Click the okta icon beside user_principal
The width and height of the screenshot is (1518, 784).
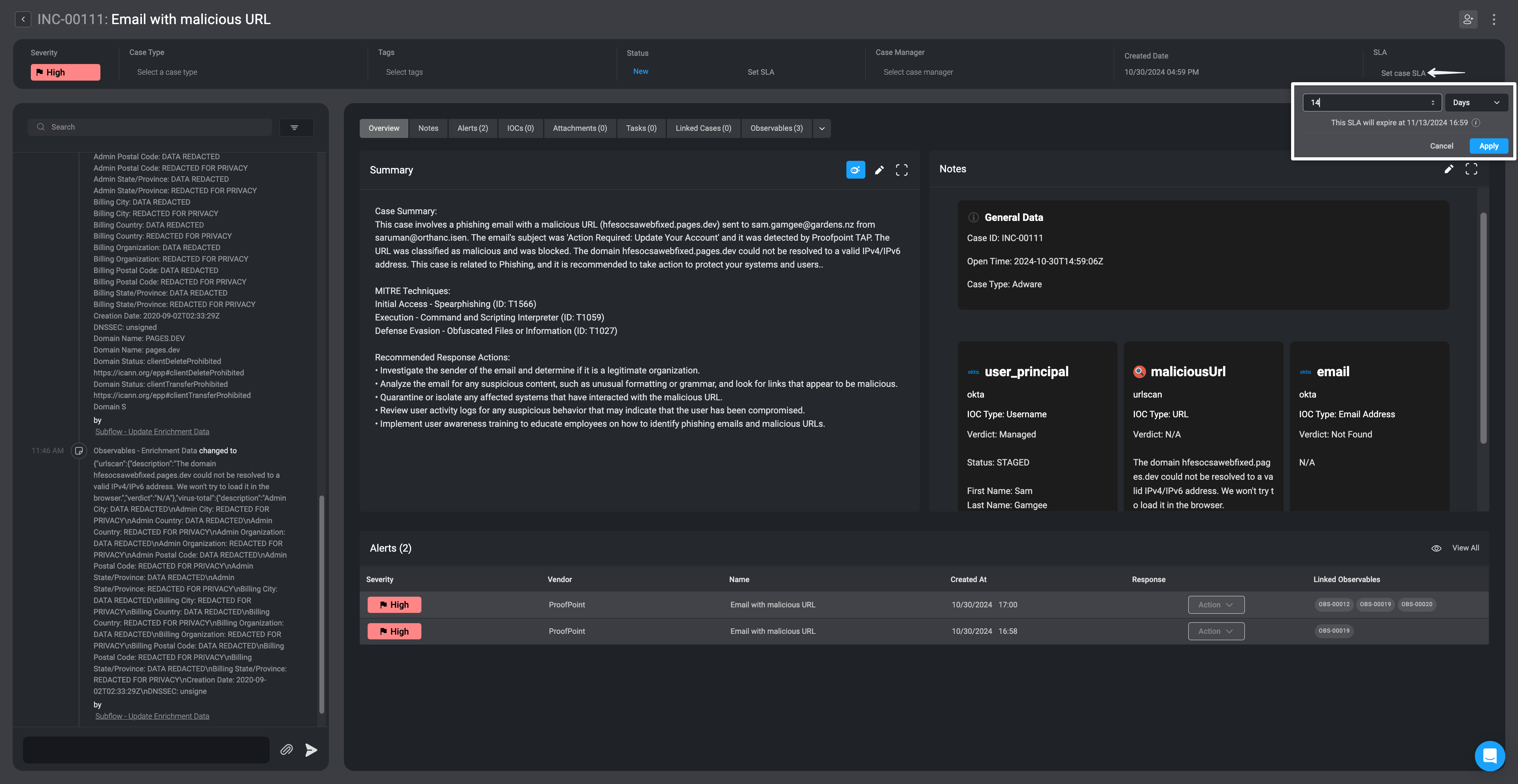[x=974, y=372]
